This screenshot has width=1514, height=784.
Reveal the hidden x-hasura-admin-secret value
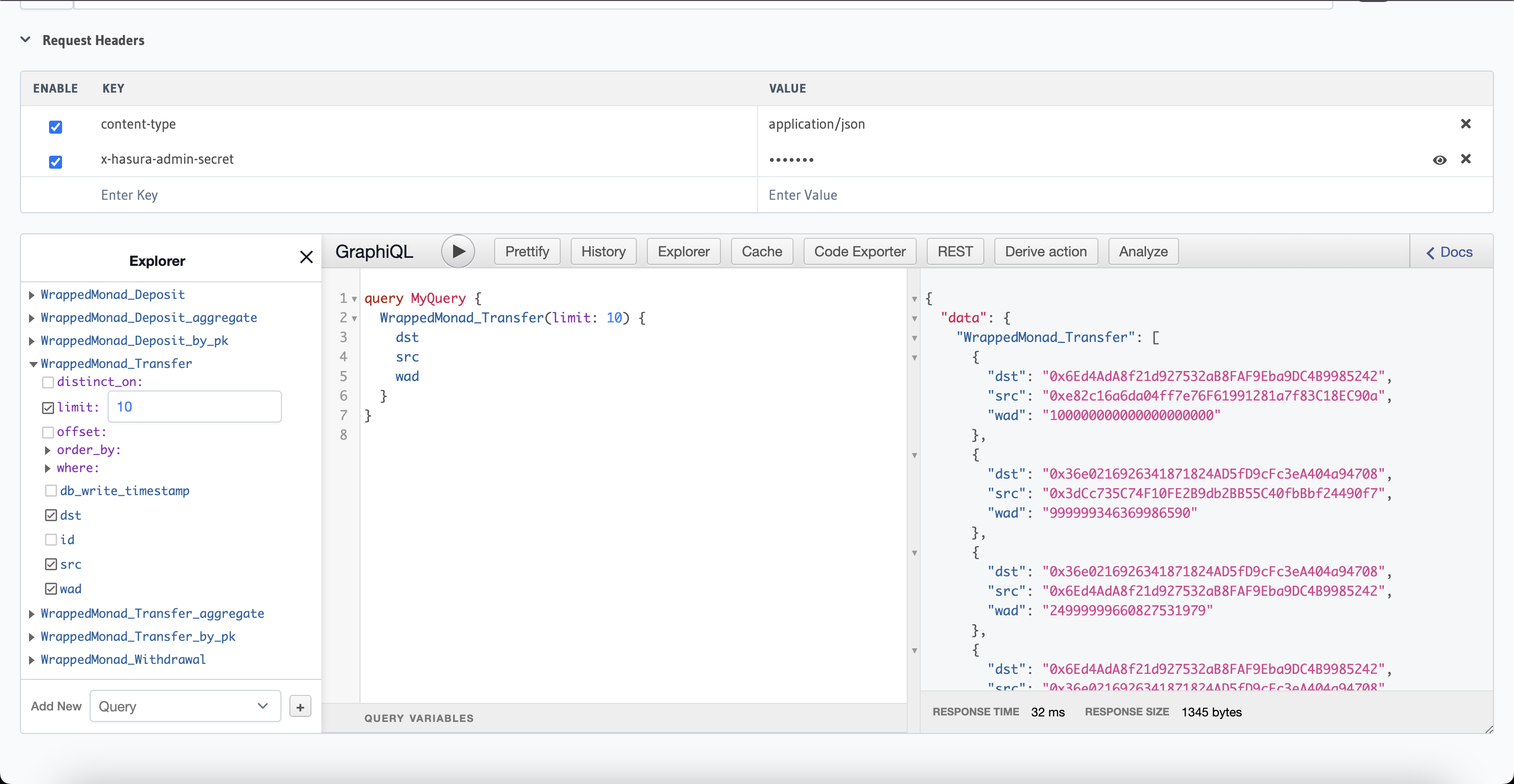pyautogui.click(x=1439, y=159)
